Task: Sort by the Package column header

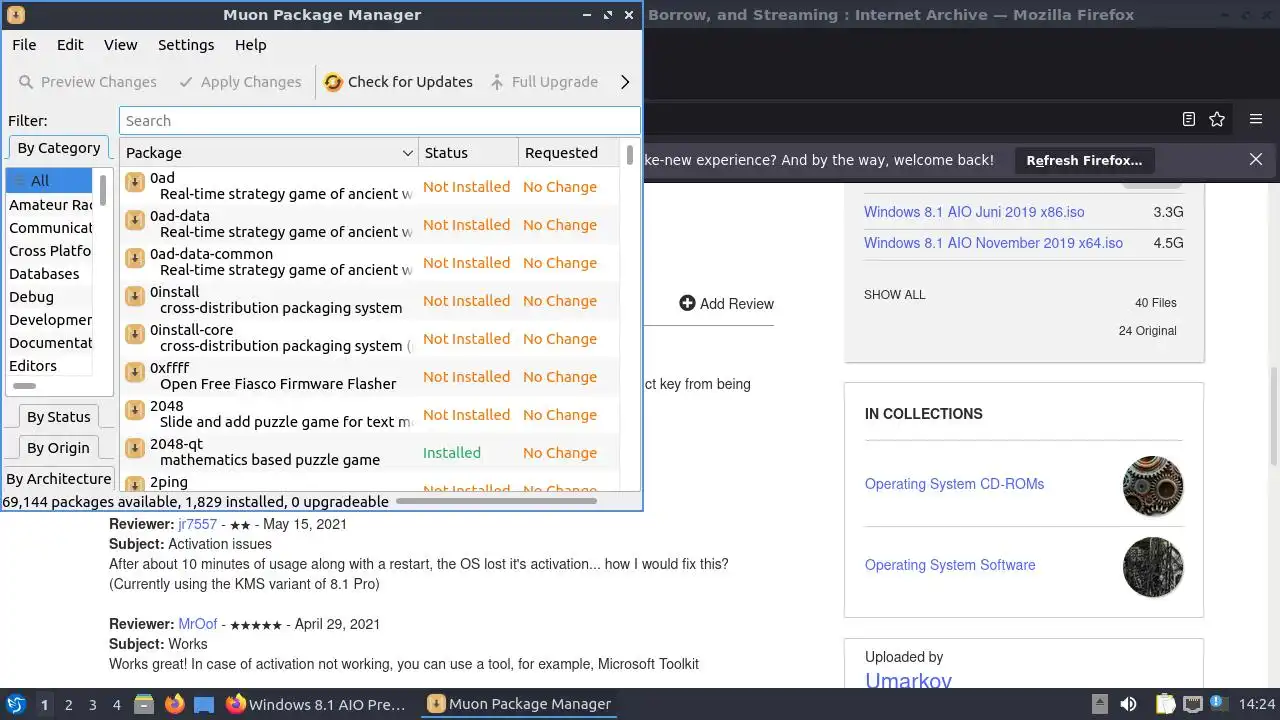Action: coord(268,153)
